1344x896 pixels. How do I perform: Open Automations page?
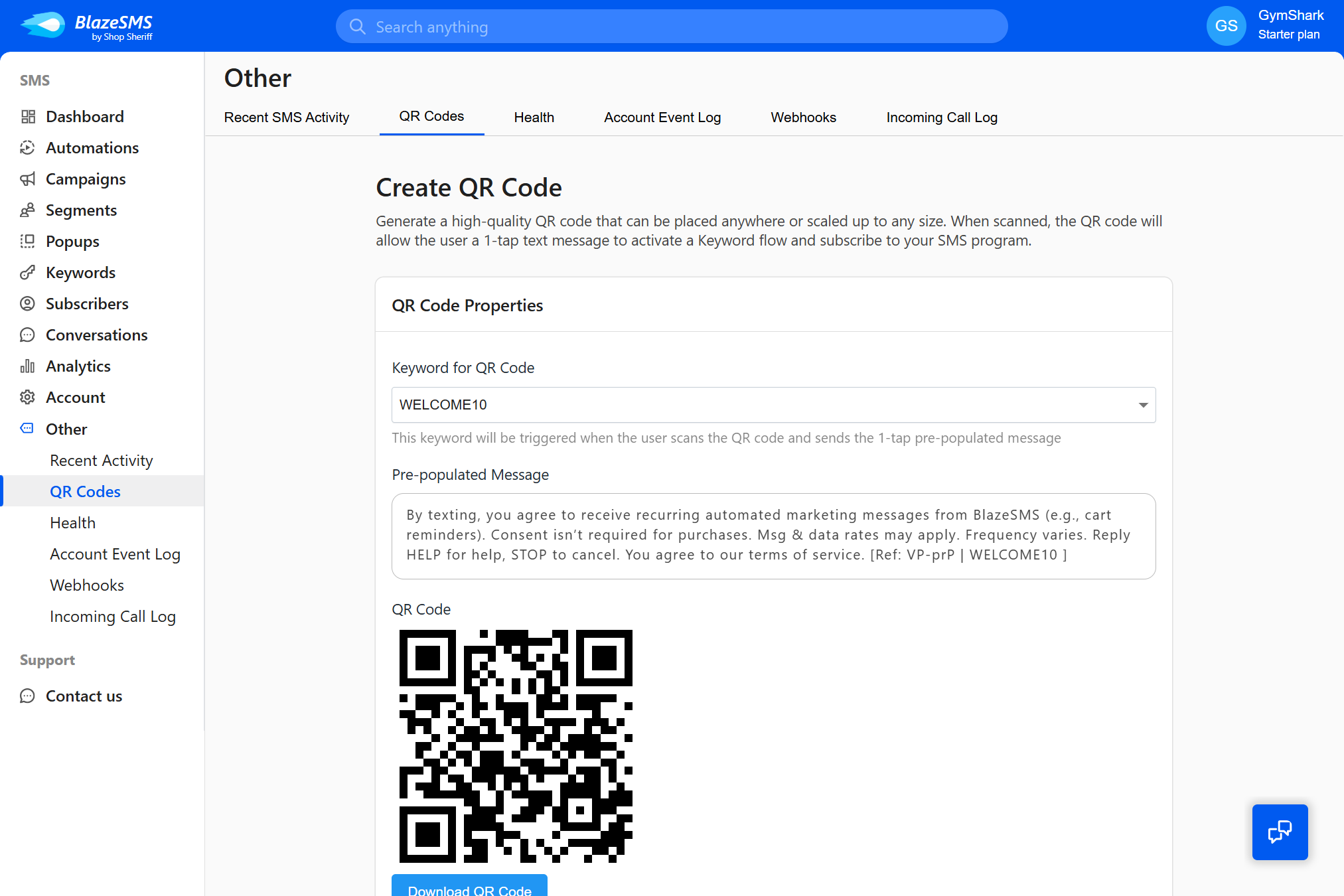(x=92, y=148)
